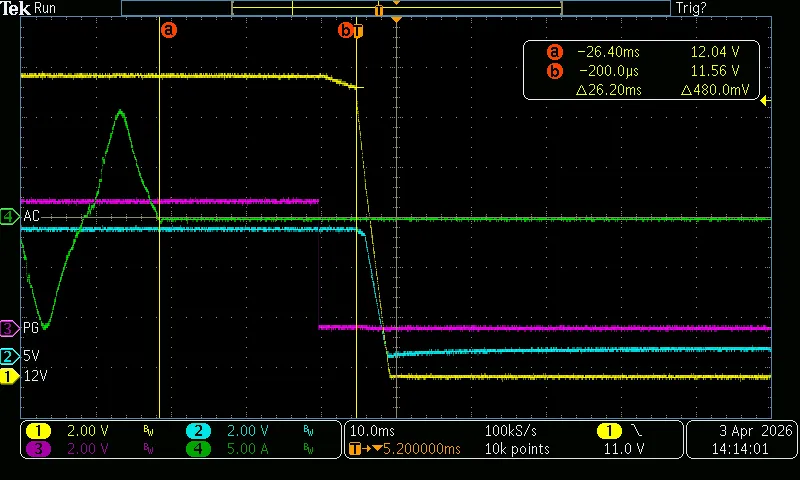Viewport: 800px width, 480px height.
Task: Click the trigger level arrow on right edge
Action: (x=765, y=101)
